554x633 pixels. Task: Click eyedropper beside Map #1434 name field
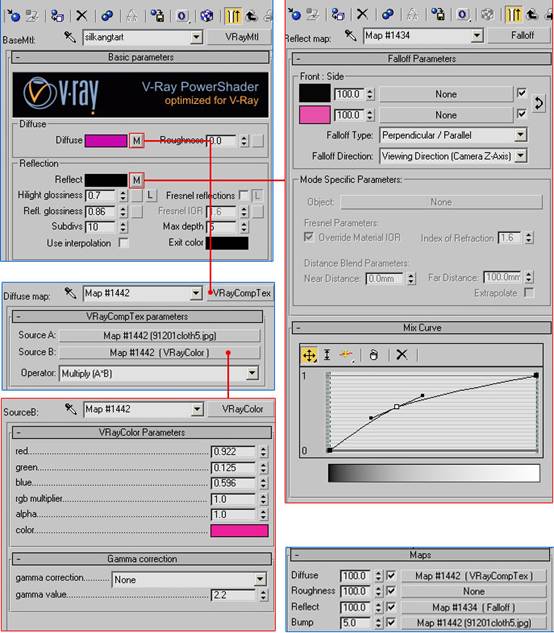(350, 36)
